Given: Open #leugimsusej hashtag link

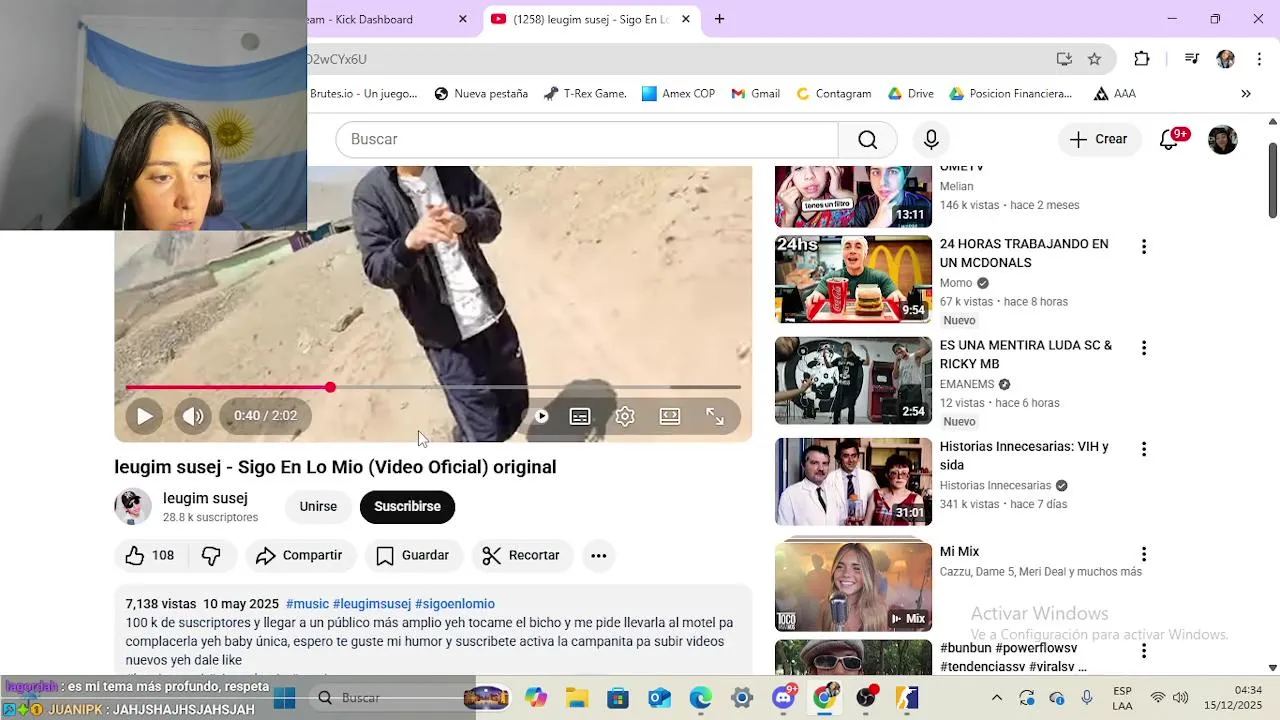Looking at the screenshot, I should [372, 604].
